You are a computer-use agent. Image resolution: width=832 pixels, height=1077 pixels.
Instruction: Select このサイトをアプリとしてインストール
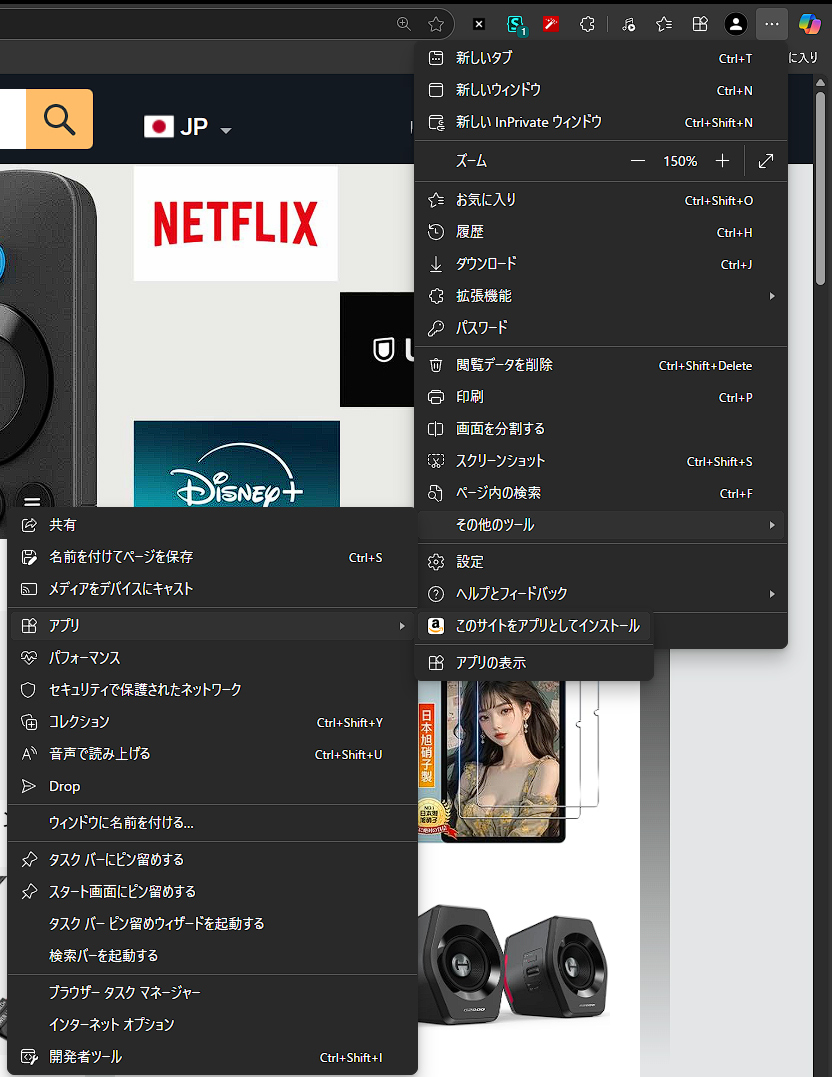click(x=546, y=627)
